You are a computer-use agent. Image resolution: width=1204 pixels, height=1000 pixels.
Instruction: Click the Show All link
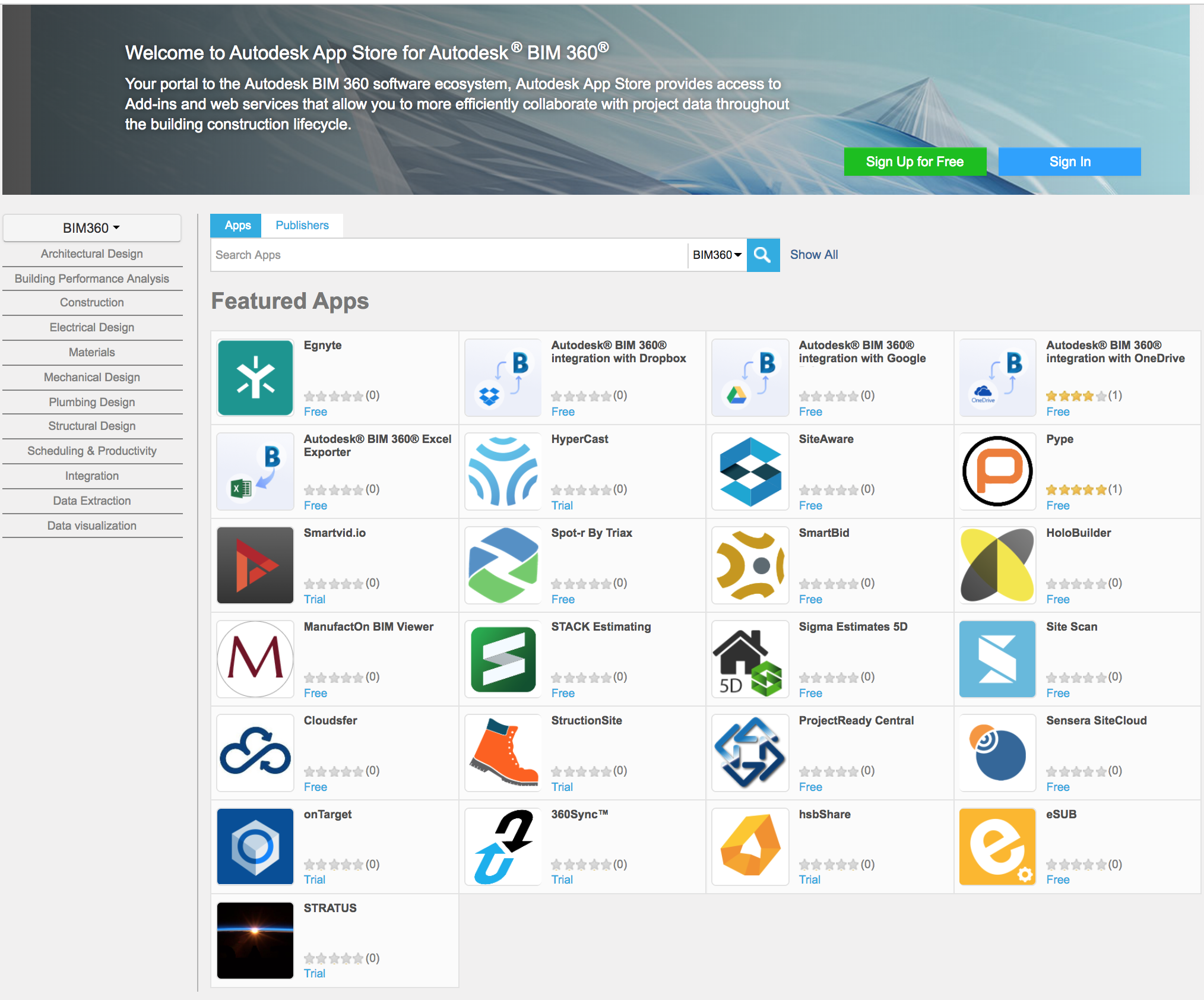(813, 254)
